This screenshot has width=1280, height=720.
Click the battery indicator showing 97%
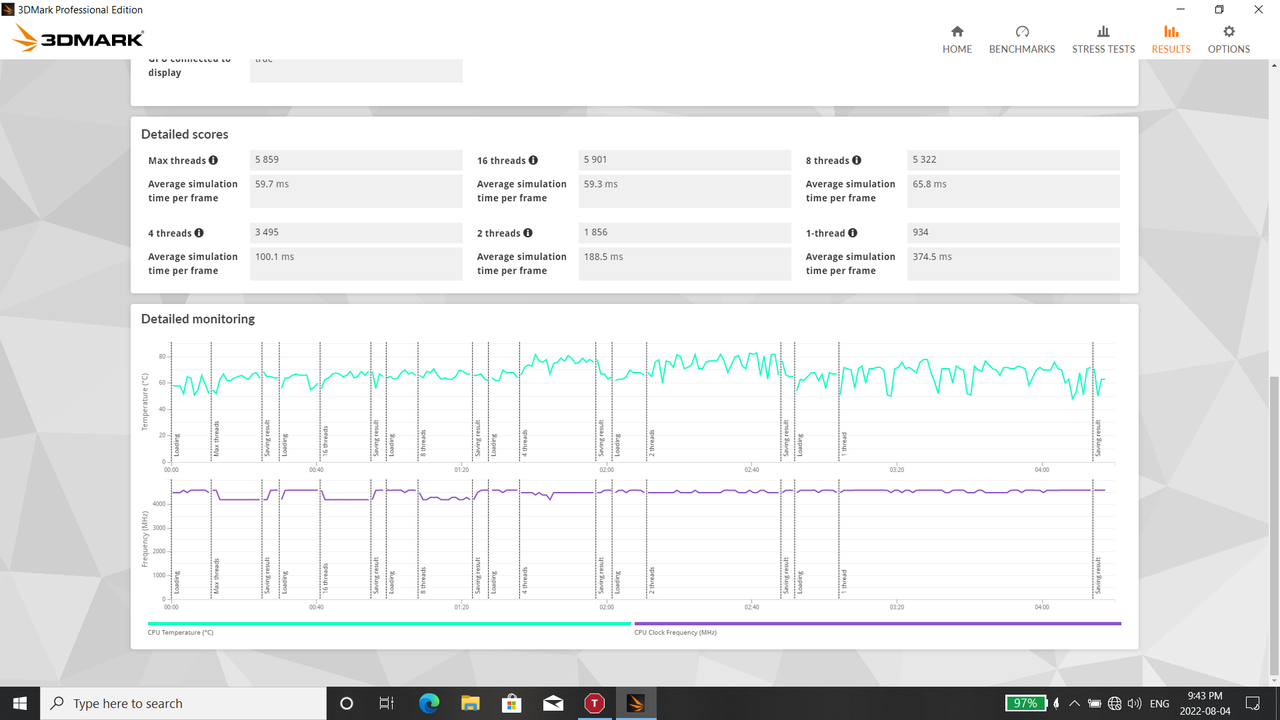coord(1025,703)
